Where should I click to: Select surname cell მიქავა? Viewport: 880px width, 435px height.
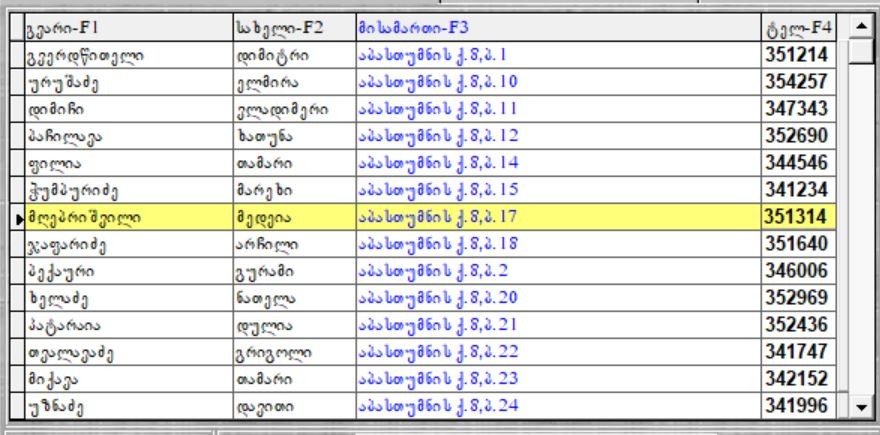pos(129,378)
